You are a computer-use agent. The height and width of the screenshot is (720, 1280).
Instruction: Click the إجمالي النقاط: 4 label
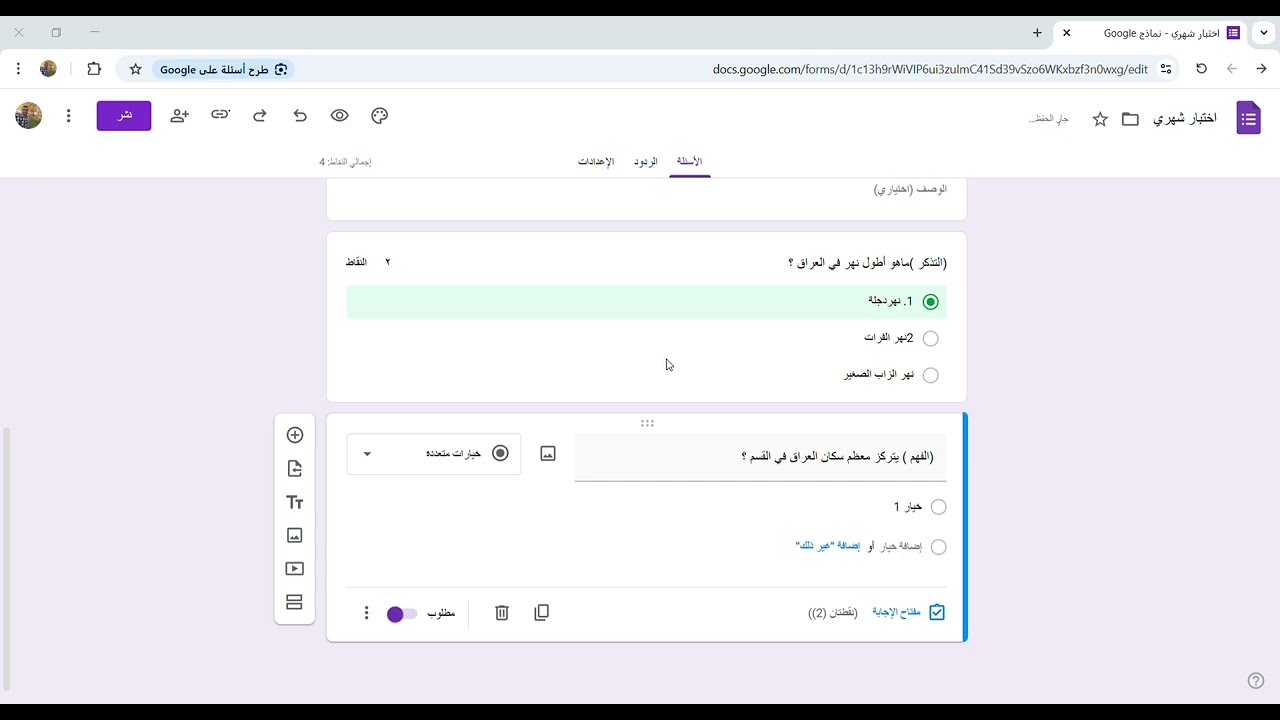[x=346, y=162]
